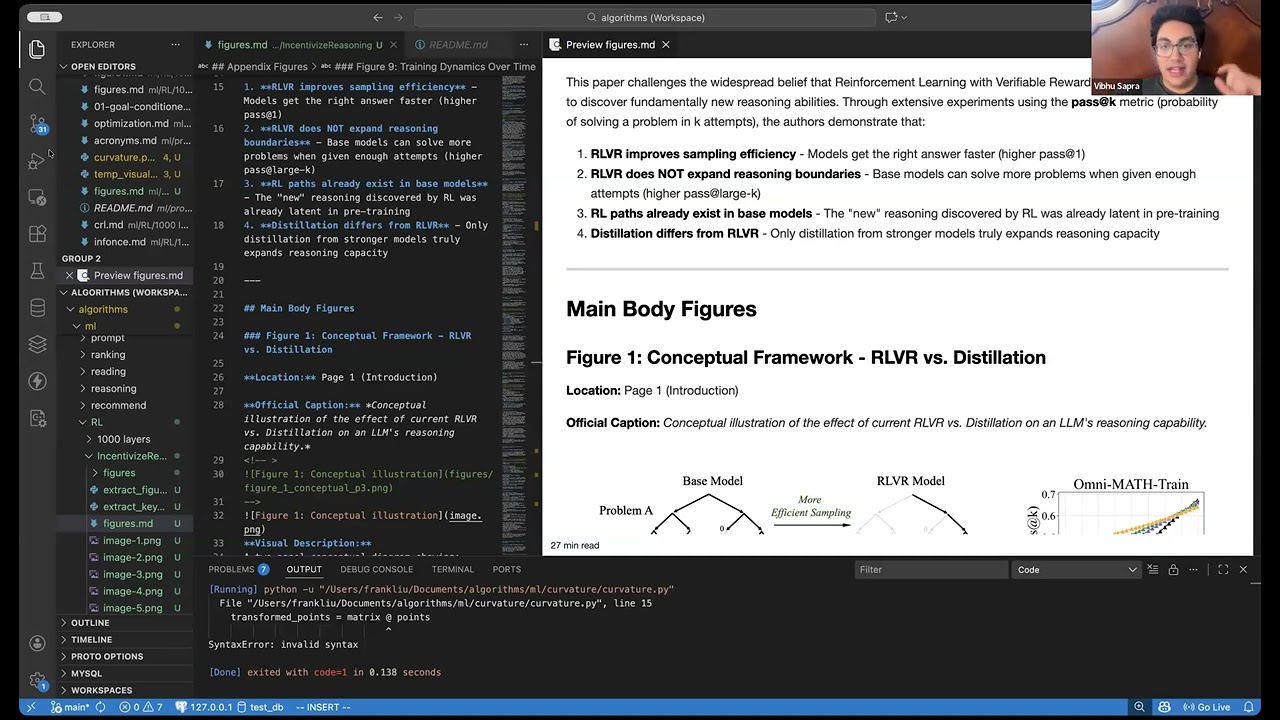
Task: Collapse the RL folder
Action: click(96, 422)
